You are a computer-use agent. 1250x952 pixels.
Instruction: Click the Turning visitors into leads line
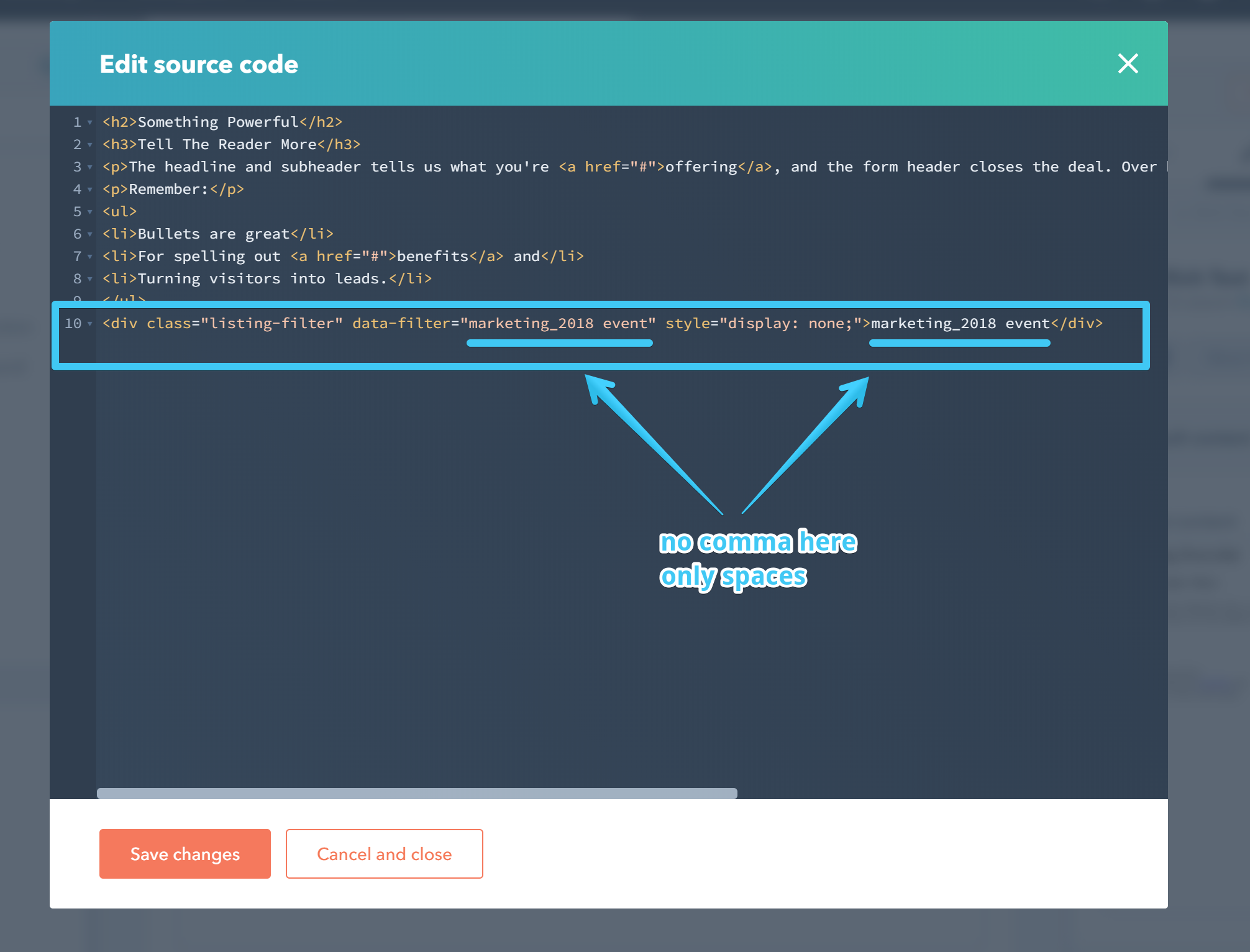click(261, 278)
